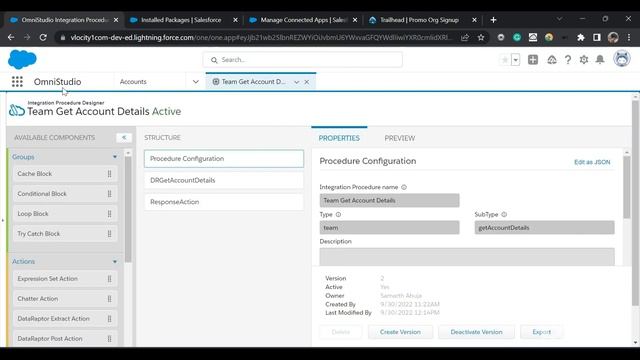Screen dimensions: 640x360
Task: Click the Edit as JSON link
Action: (x=592, y=162)
